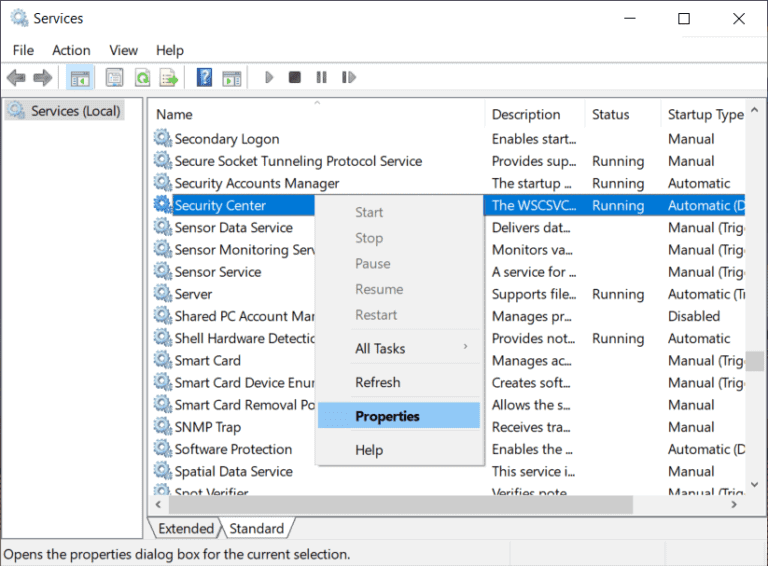Click the Export List toolbar icon
The width and height of the screenshot is (768, 566).
coord(169,78)
